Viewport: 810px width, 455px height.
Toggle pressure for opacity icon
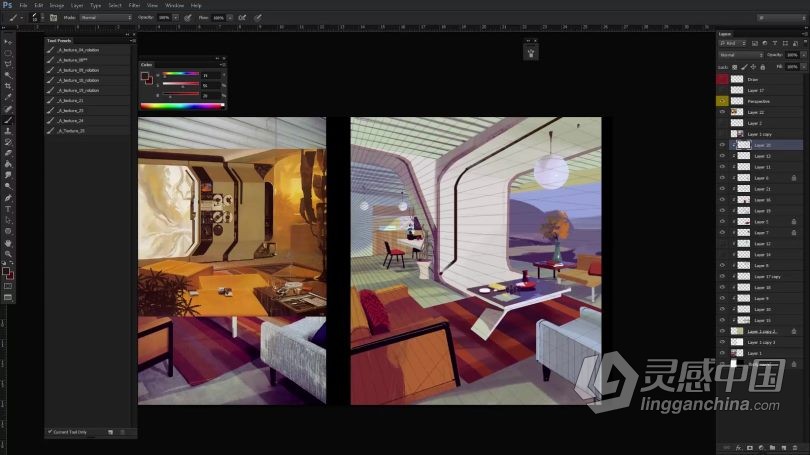tap(188, 18)
